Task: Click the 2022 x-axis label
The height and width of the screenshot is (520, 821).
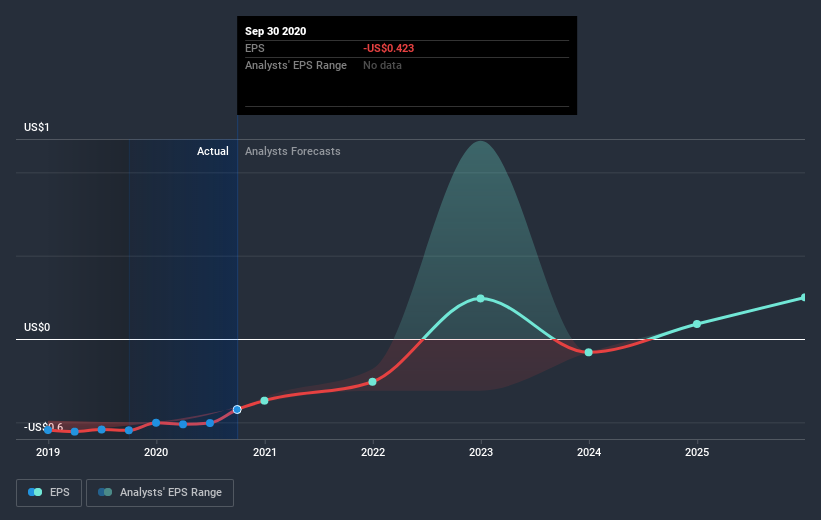Action: [x=373, y=452]
